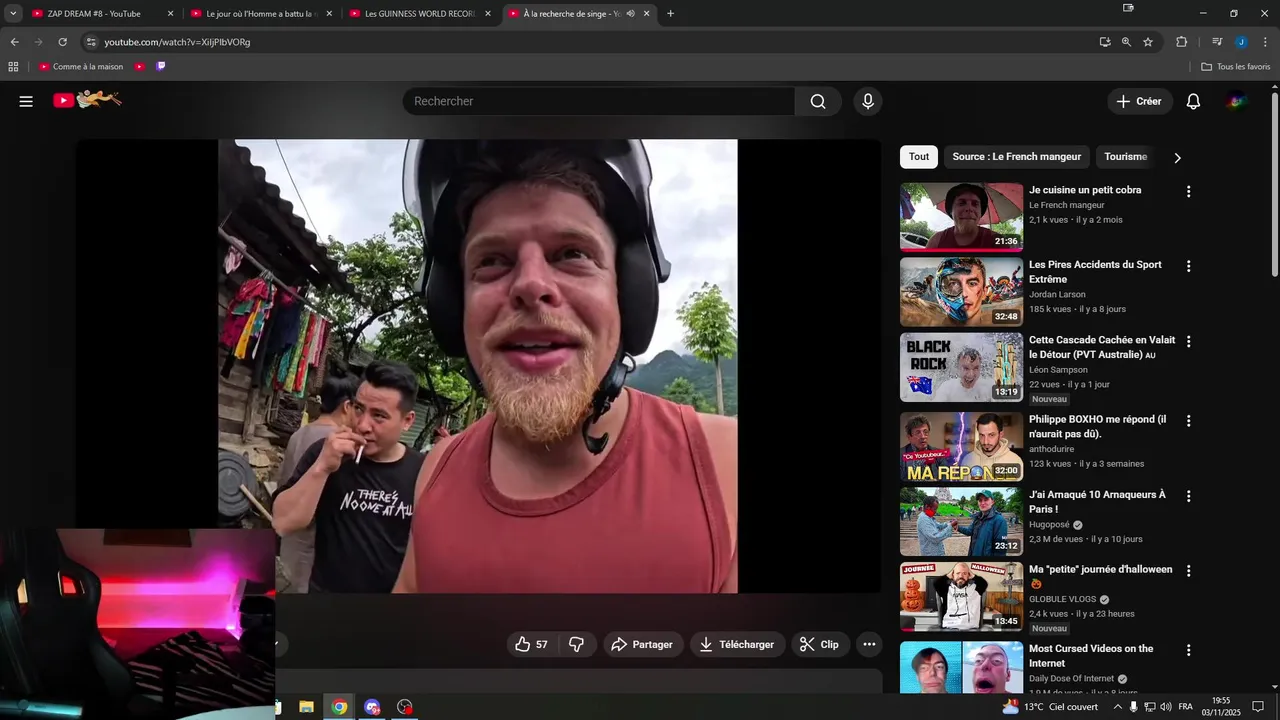This screenshot has height=720, width=1280.
Task: Open options for "Ma petite journée d'halloween" video
Action: coord(1188,571)
